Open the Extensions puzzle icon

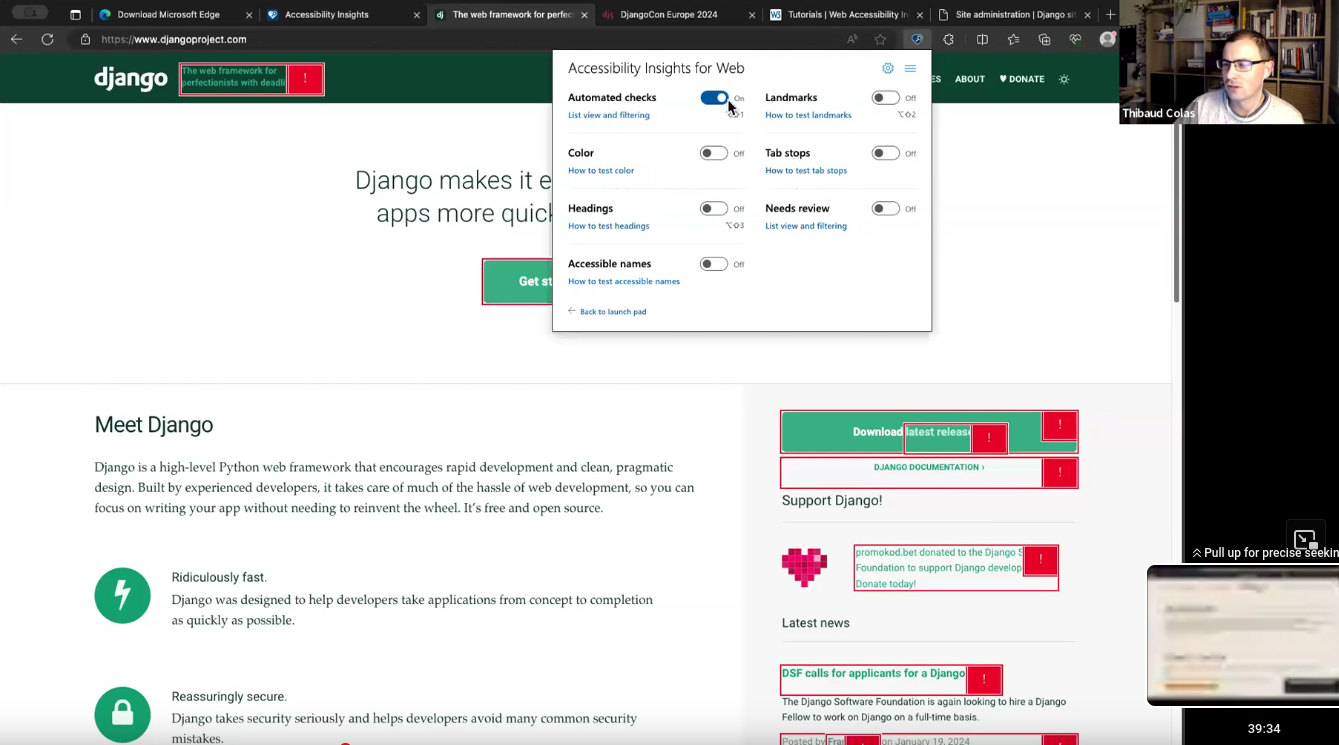coord(948,39)
